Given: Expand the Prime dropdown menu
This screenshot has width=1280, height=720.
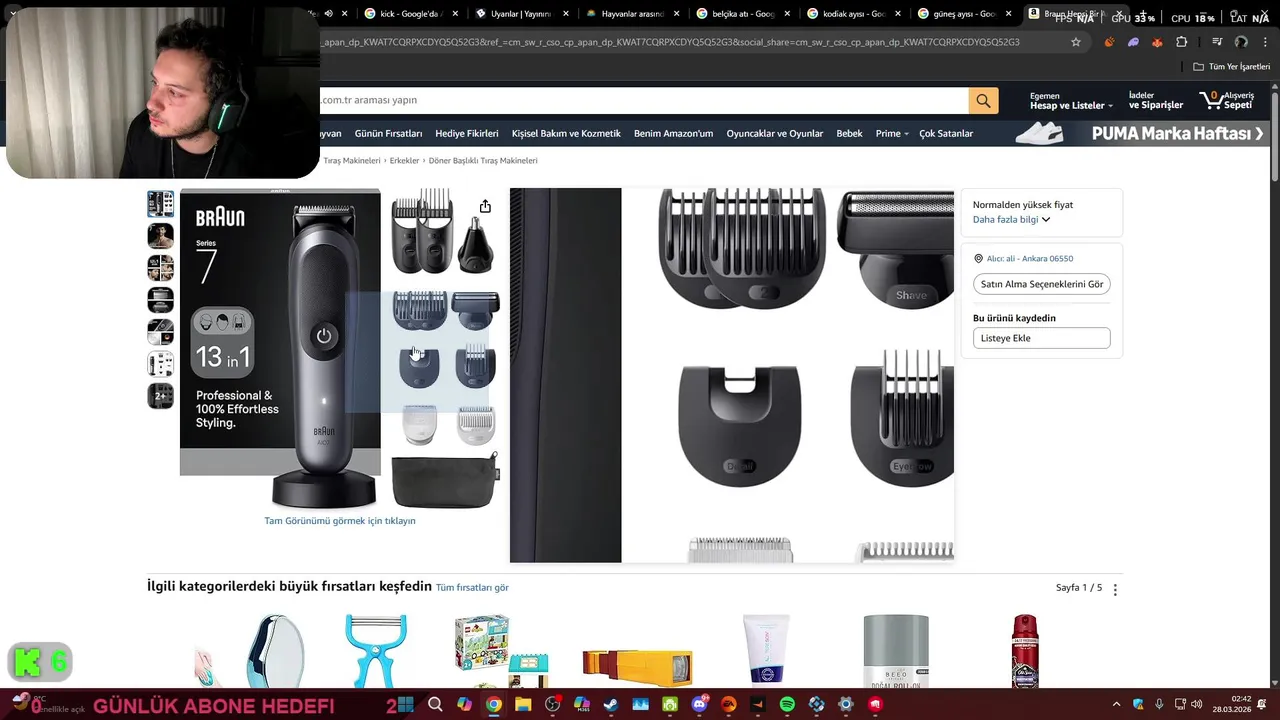Looking at the screenshot, I should pos(892,134).
